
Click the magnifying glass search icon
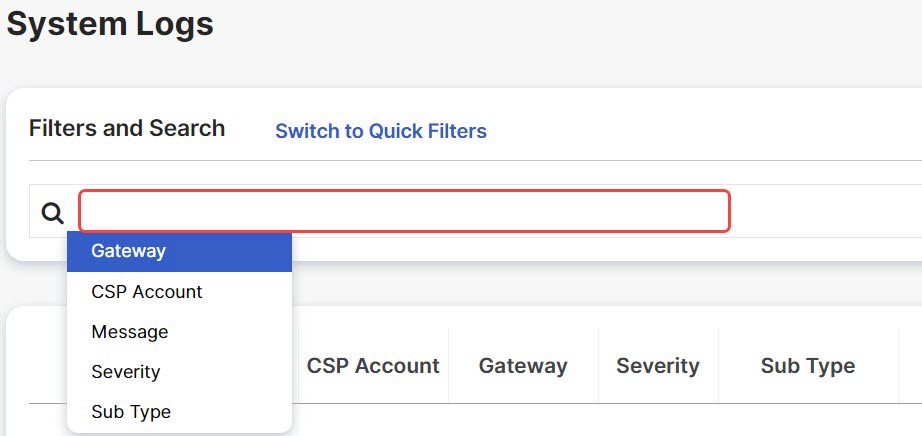click(x=52, y=212)
